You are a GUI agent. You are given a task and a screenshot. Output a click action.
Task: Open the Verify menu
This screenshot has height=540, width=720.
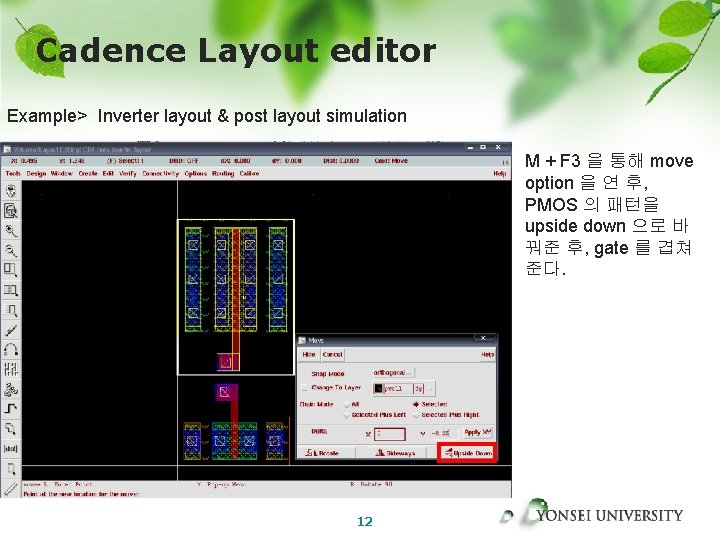coord(128,174)
